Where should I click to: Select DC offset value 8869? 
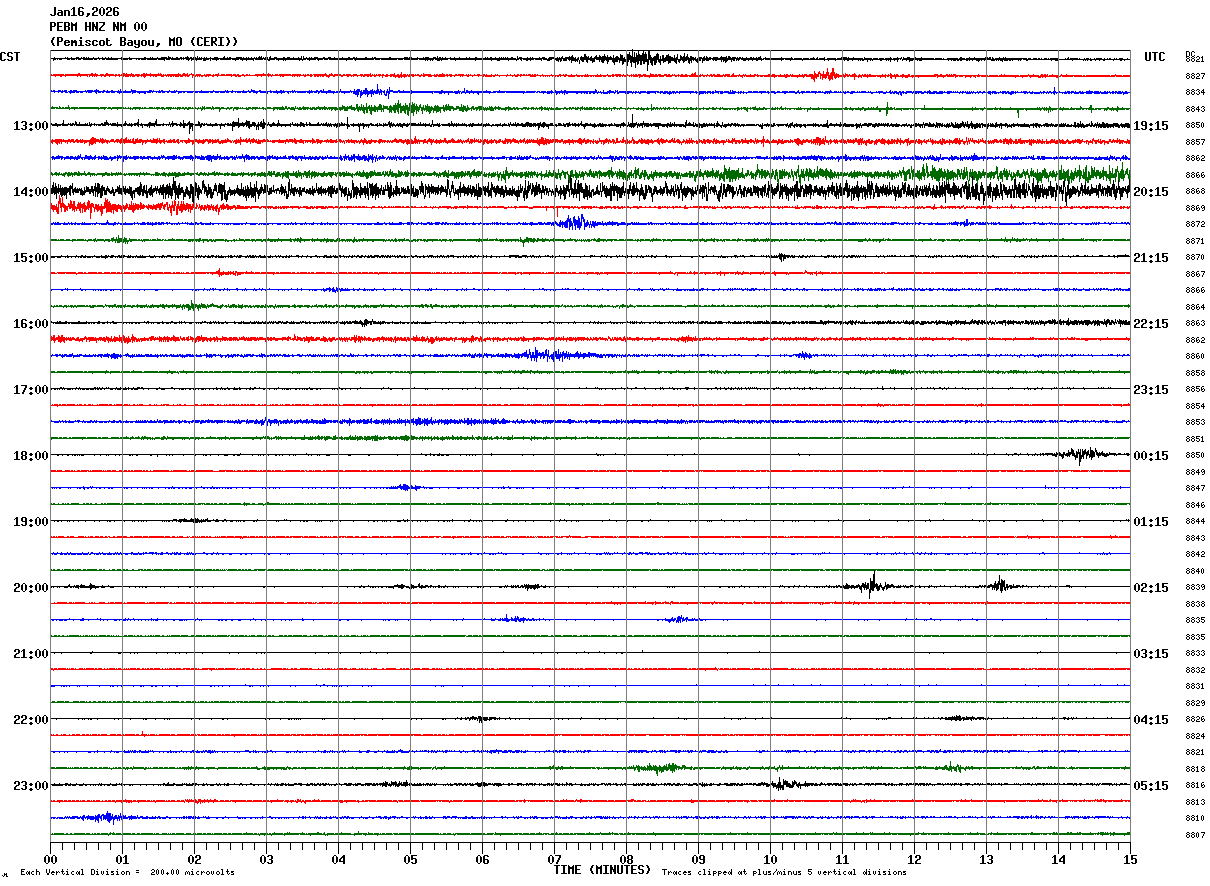click(x=1195, y=208)
